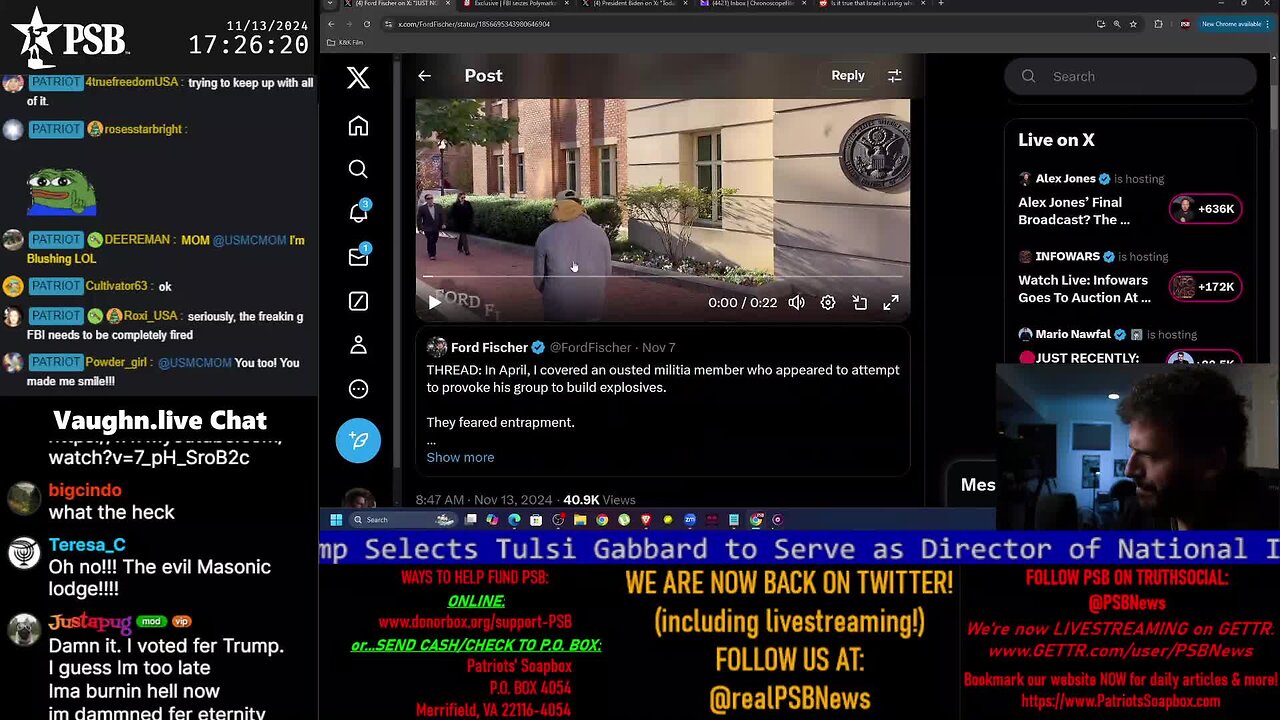Switch to the Ford Fischer on X tab
The width and height of the screenshot is (1280, 720).
tap(396, 4)
